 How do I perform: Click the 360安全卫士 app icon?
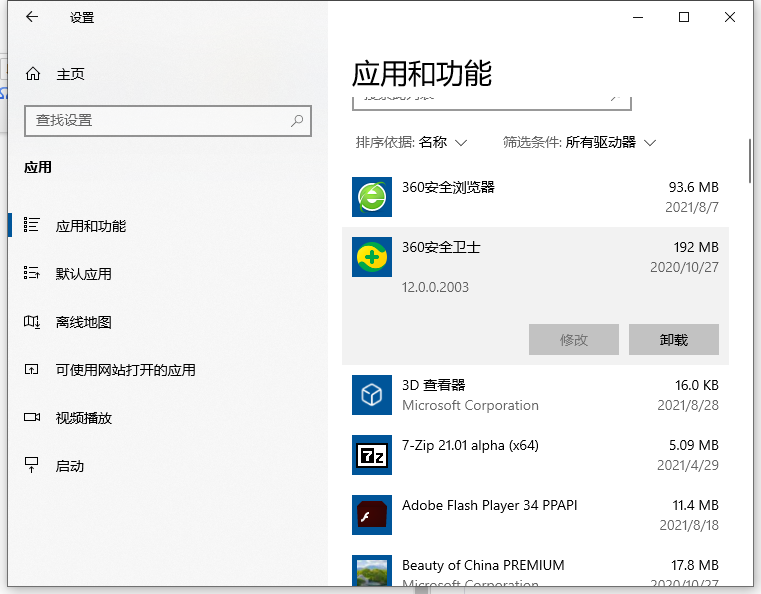372,256
